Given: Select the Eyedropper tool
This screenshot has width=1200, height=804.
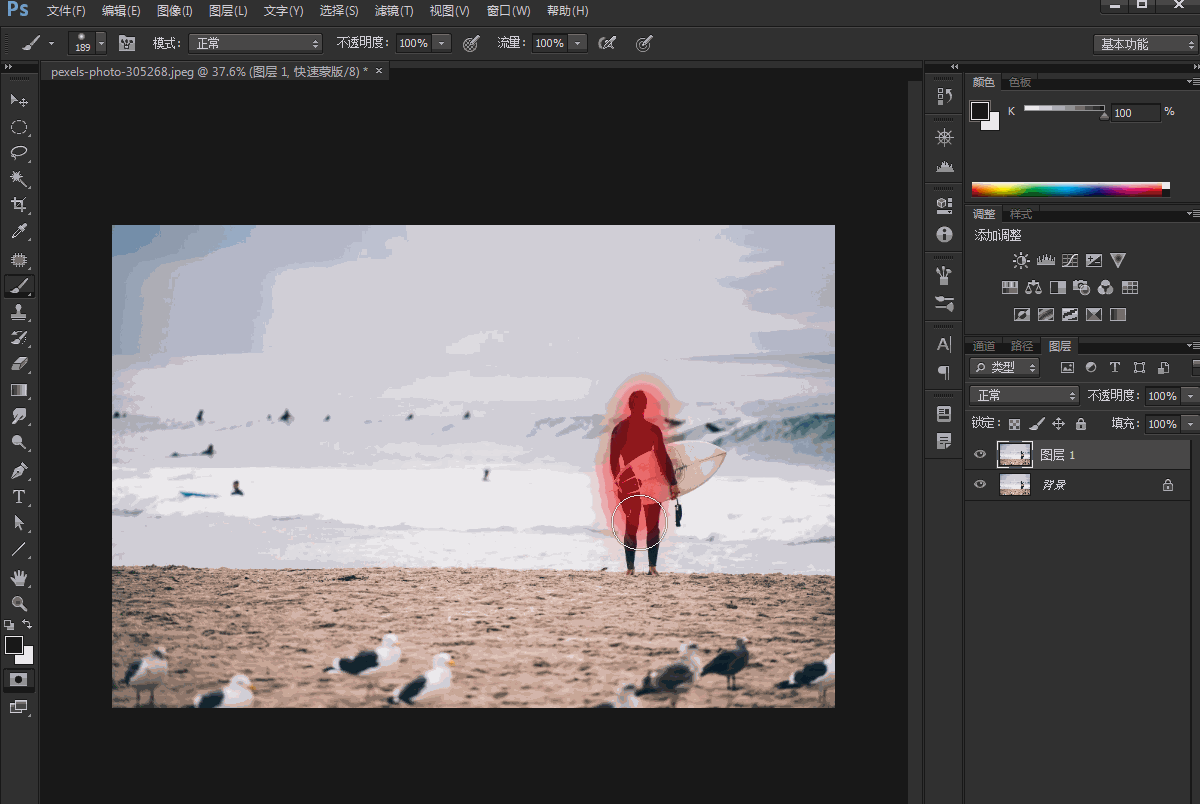Looking at the screenshot, I should (19, 232).
